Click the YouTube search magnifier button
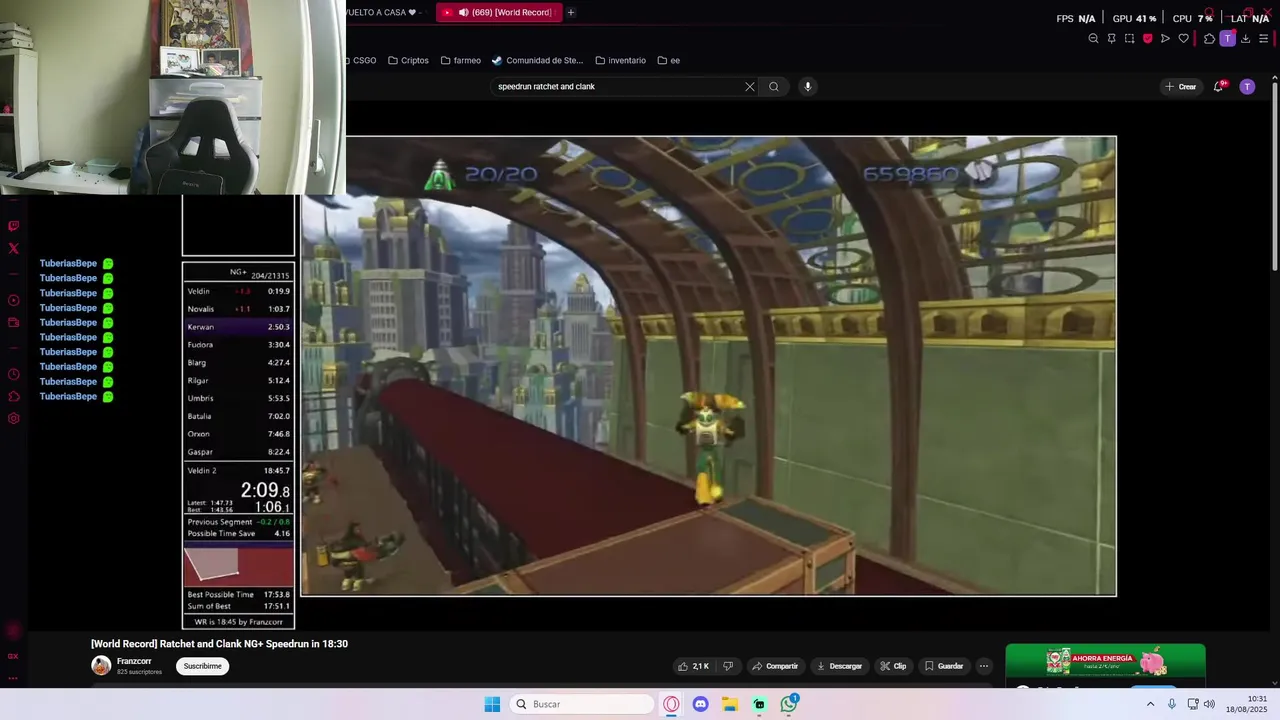Viewport: 1280px width, 720px height. [x=774, y=86]
